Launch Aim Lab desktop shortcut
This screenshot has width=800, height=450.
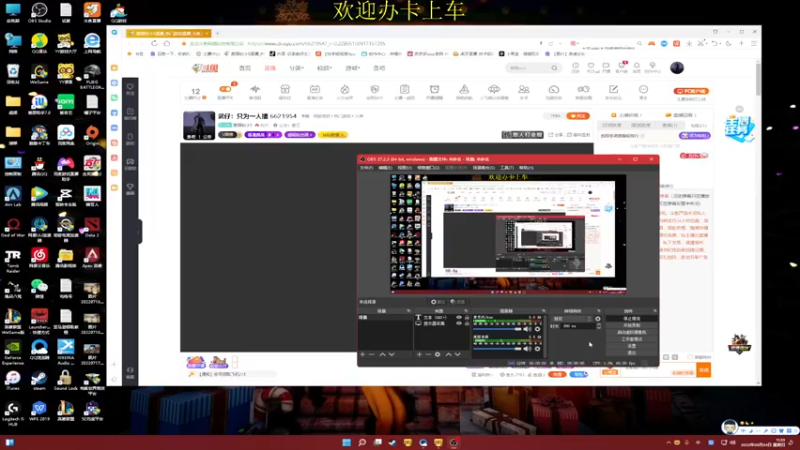[x=13, y=196]
